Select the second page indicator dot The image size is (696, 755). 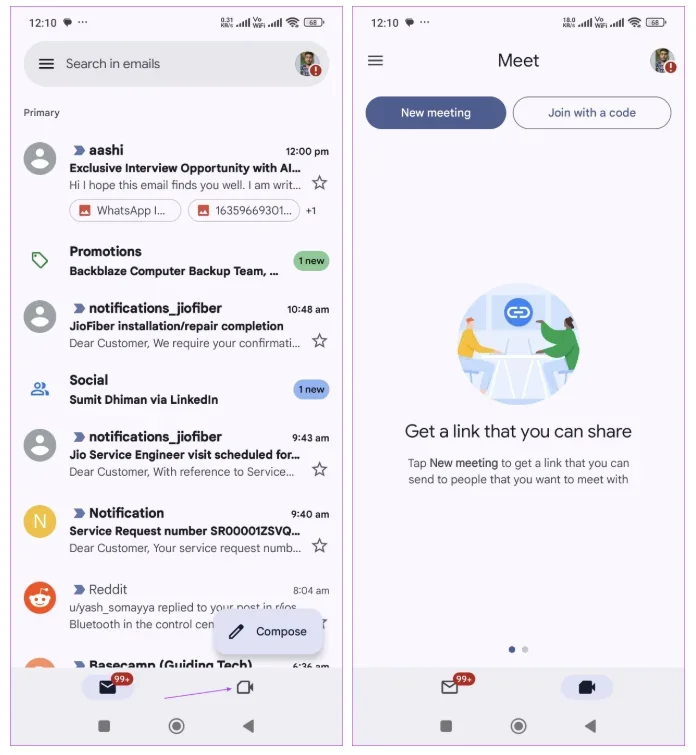coord(525,650)
